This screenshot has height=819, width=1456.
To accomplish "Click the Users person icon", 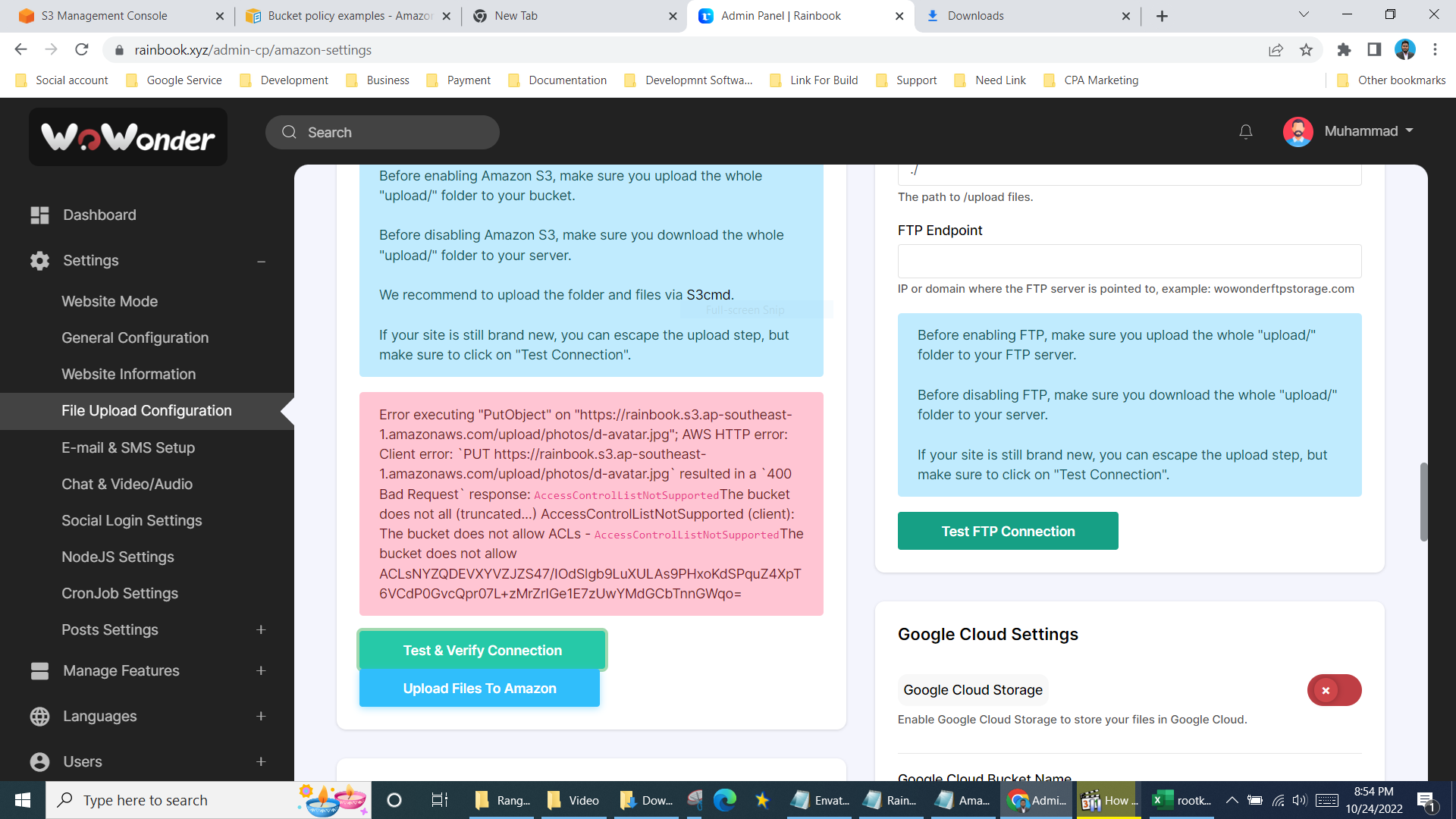I will (39, 762).
